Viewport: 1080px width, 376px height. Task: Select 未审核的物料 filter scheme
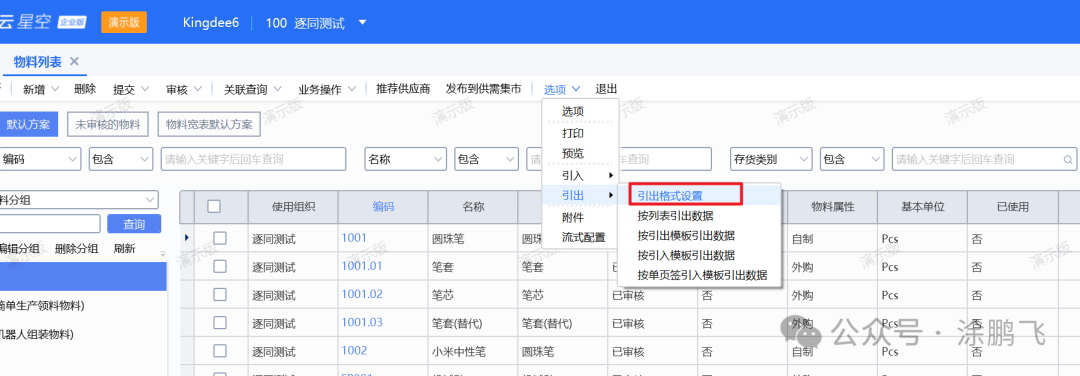(107, 125)
